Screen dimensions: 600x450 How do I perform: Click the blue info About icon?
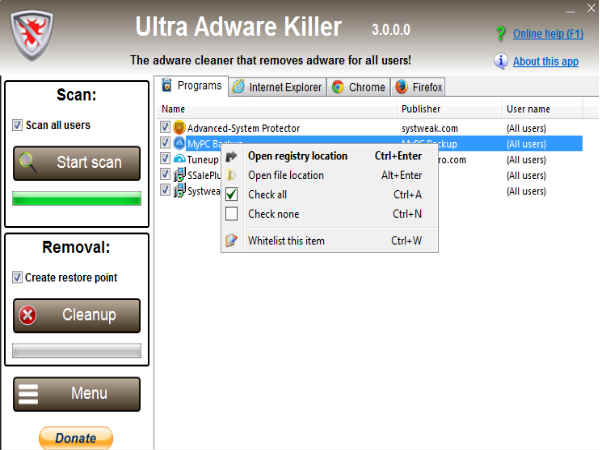click(x=500, y=61)
